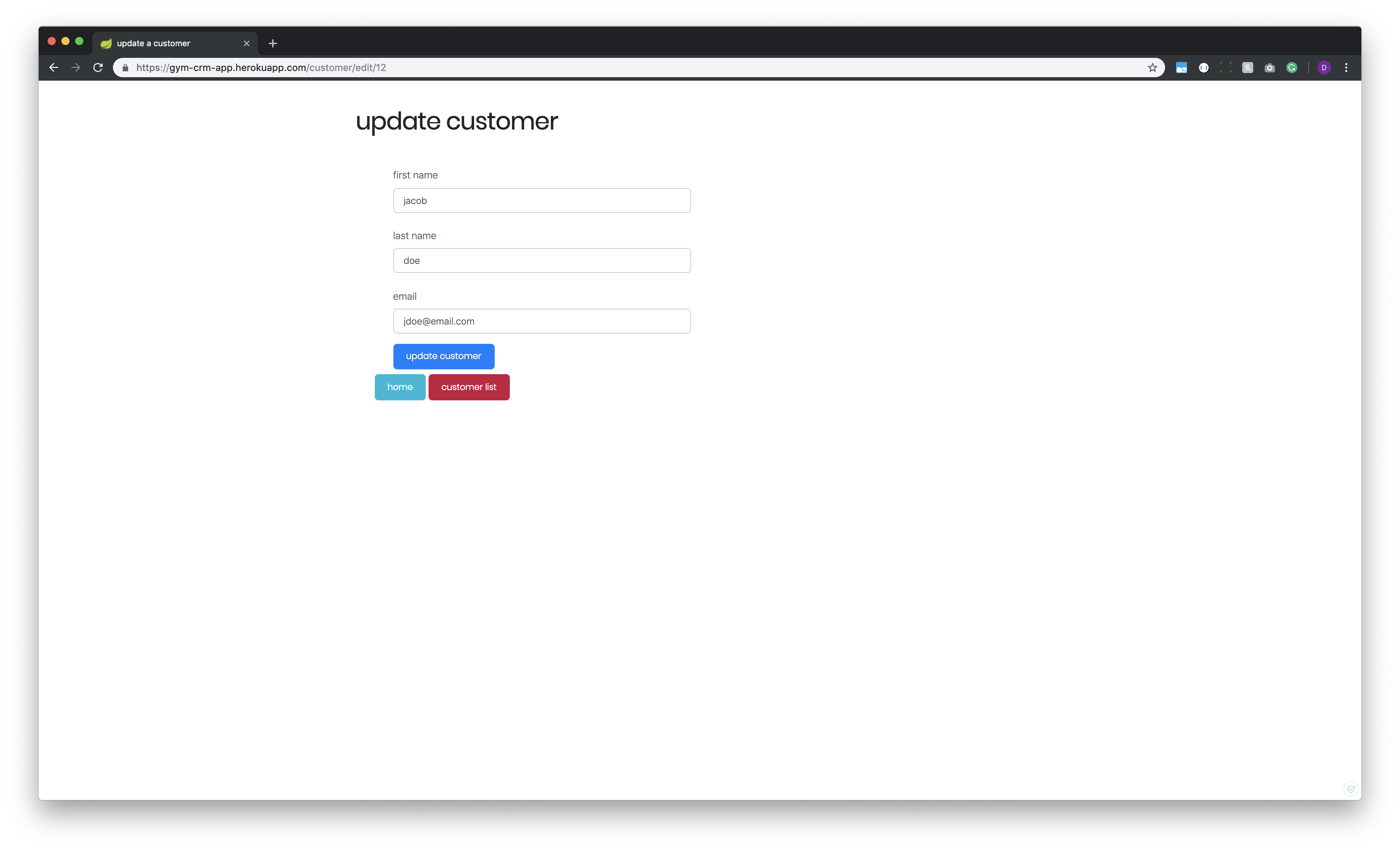Click the home navigation button
Viewport: 1400px width, 851px height.
[400, 387]
